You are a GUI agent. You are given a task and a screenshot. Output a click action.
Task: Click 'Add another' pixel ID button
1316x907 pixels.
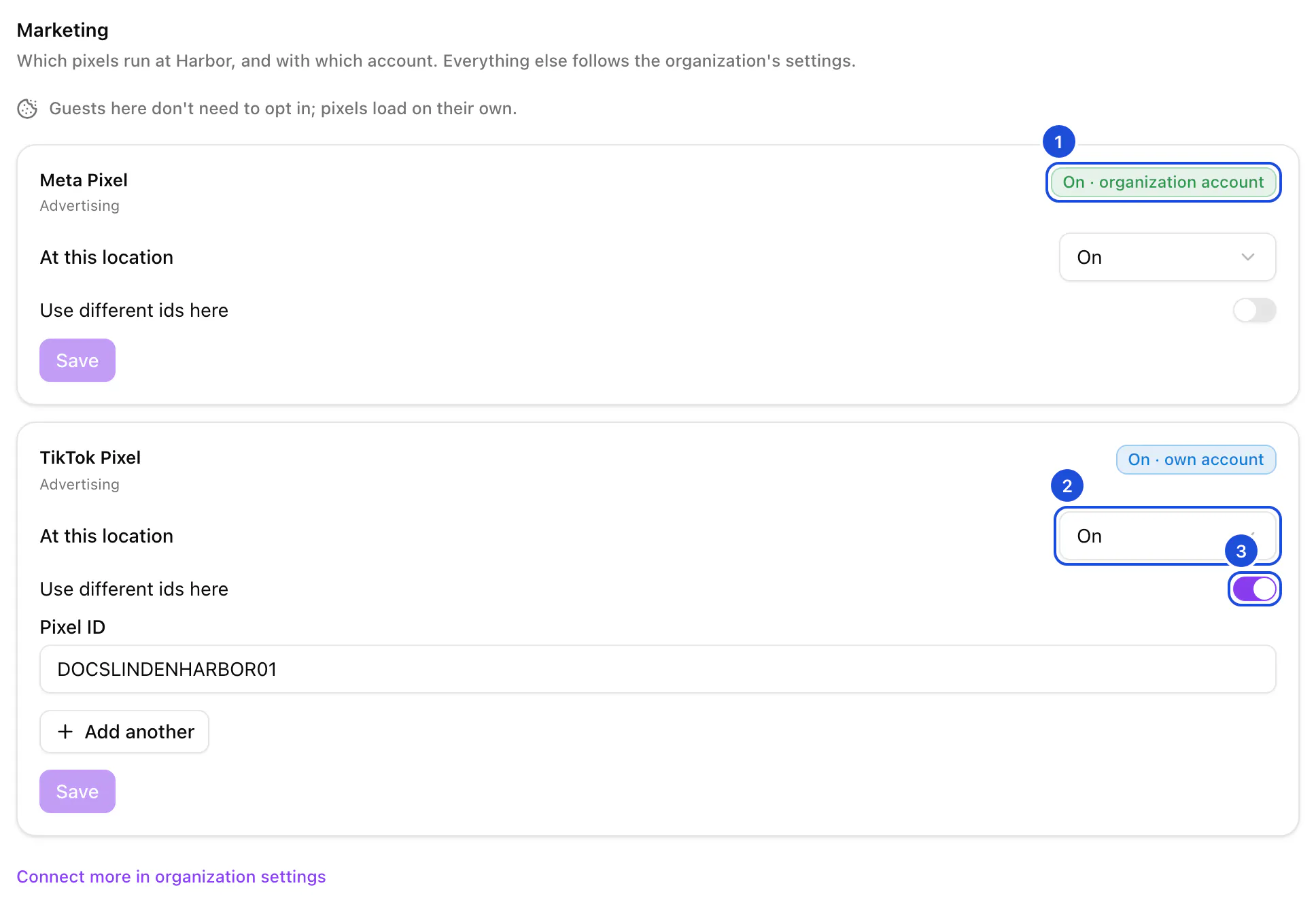click(124, 732)
